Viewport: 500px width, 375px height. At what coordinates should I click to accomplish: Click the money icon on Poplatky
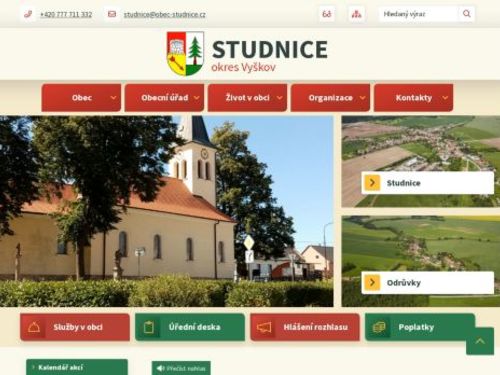click(x=379, y=327)
